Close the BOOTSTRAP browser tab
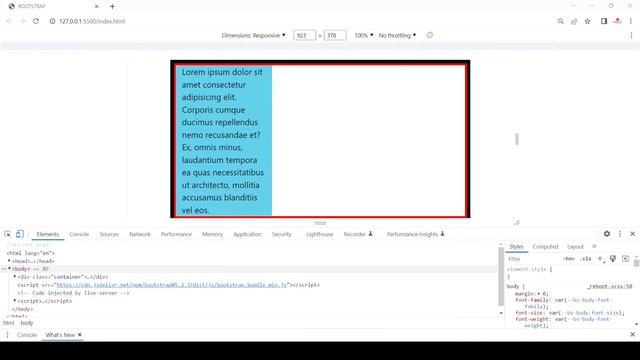 point(97,6)
